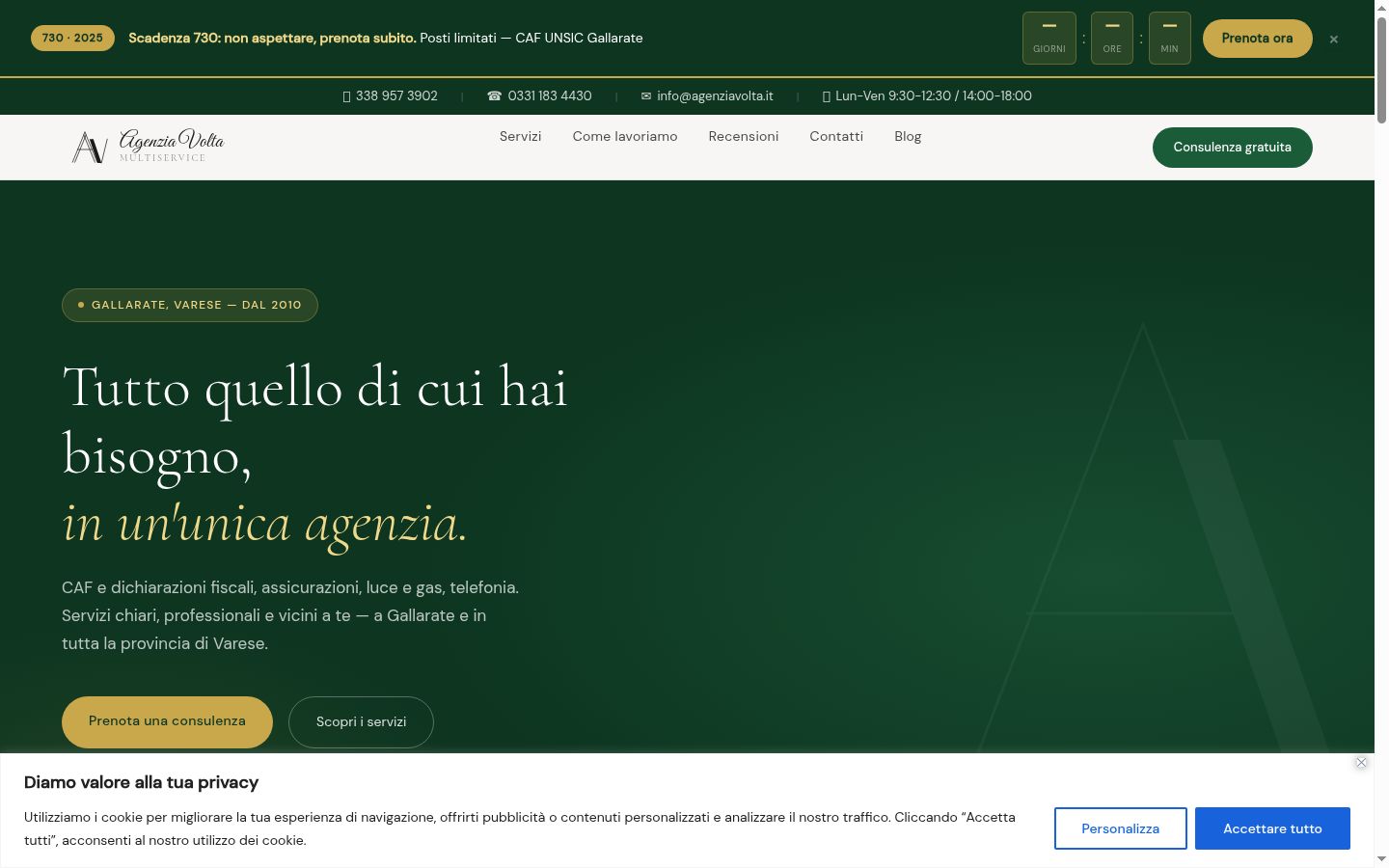Open cookie settings via Personalizza
This screenshot has width=1389, height=868.
(1121, 828)
